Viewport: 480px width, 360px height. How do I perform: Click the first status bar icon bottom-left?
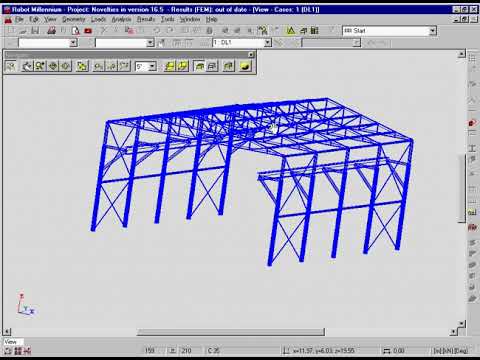click(x=8, y=351)
